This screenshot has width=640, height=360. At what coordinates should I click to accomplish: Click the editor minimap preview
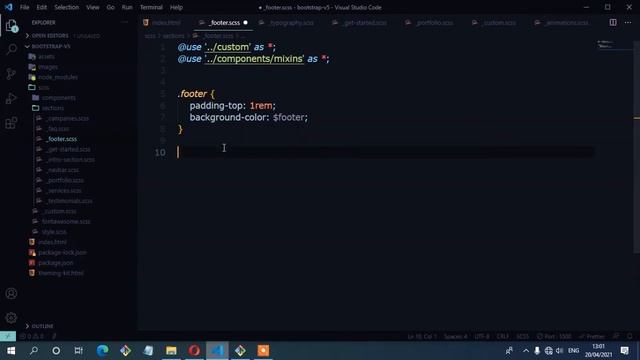click(x=605, y=44)
